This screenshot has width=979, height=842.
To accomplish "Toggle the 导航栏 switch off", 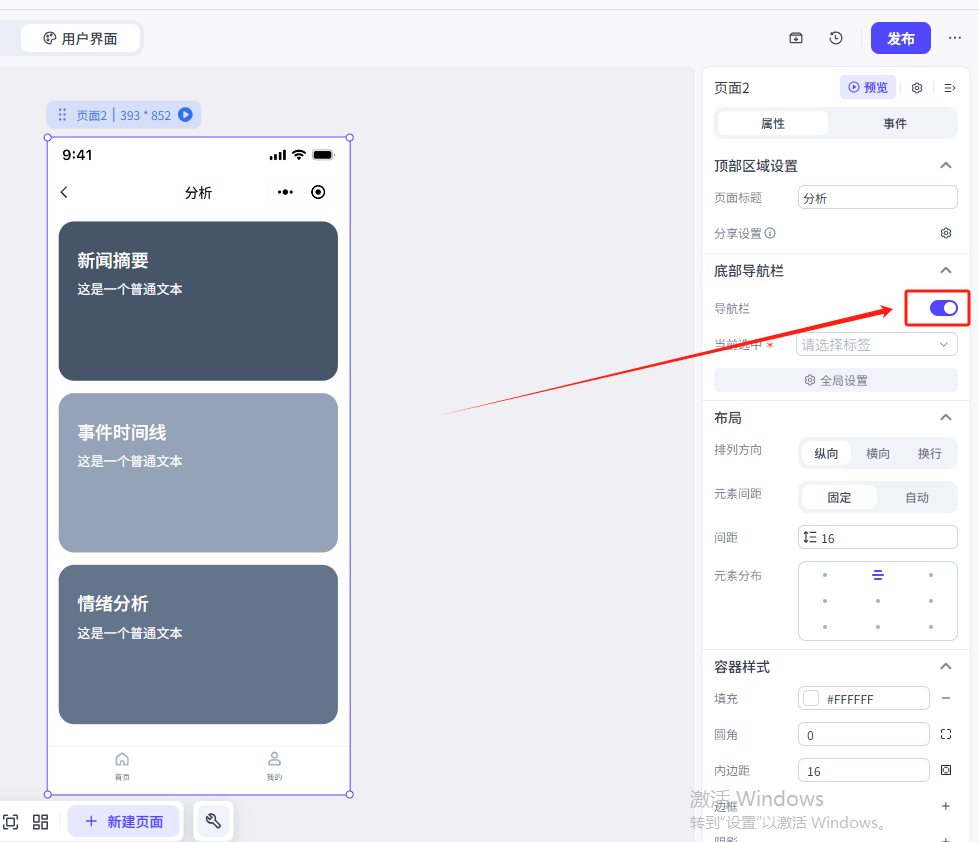I will pyautogui.click(x=943, y=308).
